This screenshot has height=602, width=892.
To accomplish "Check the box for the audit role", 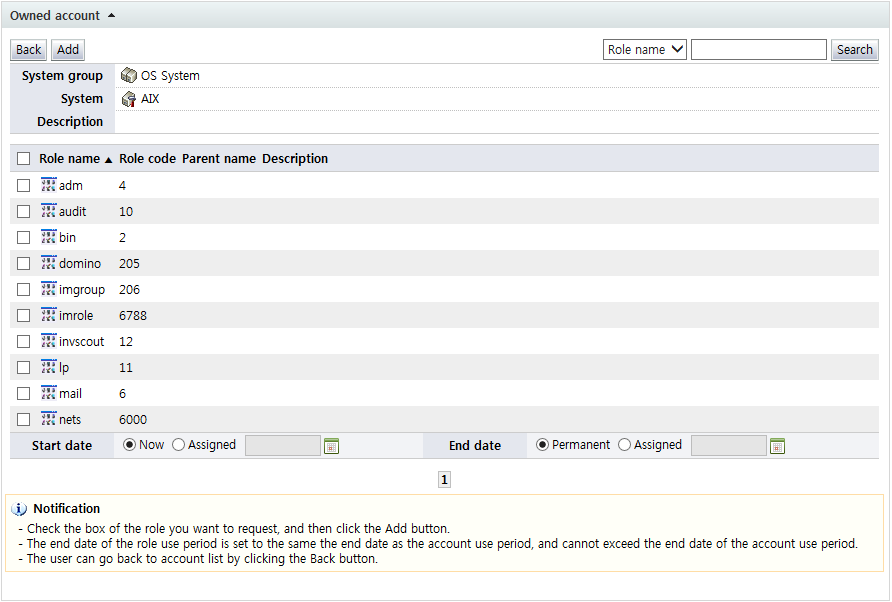I will point(24,212).
